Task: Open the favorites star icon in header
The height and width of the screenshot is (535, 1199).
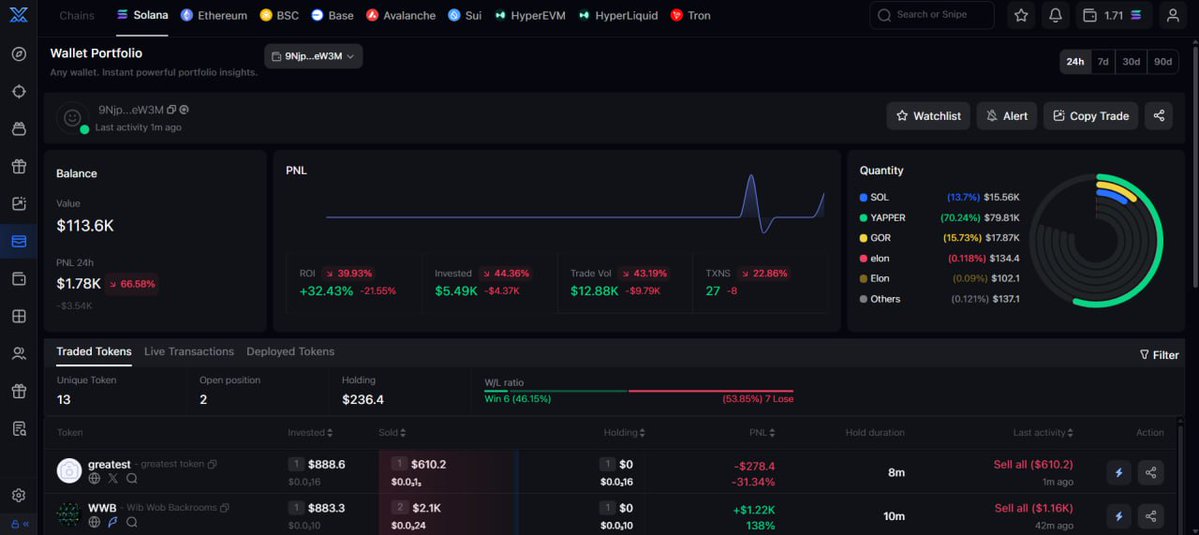Action: pos(1021,15)
